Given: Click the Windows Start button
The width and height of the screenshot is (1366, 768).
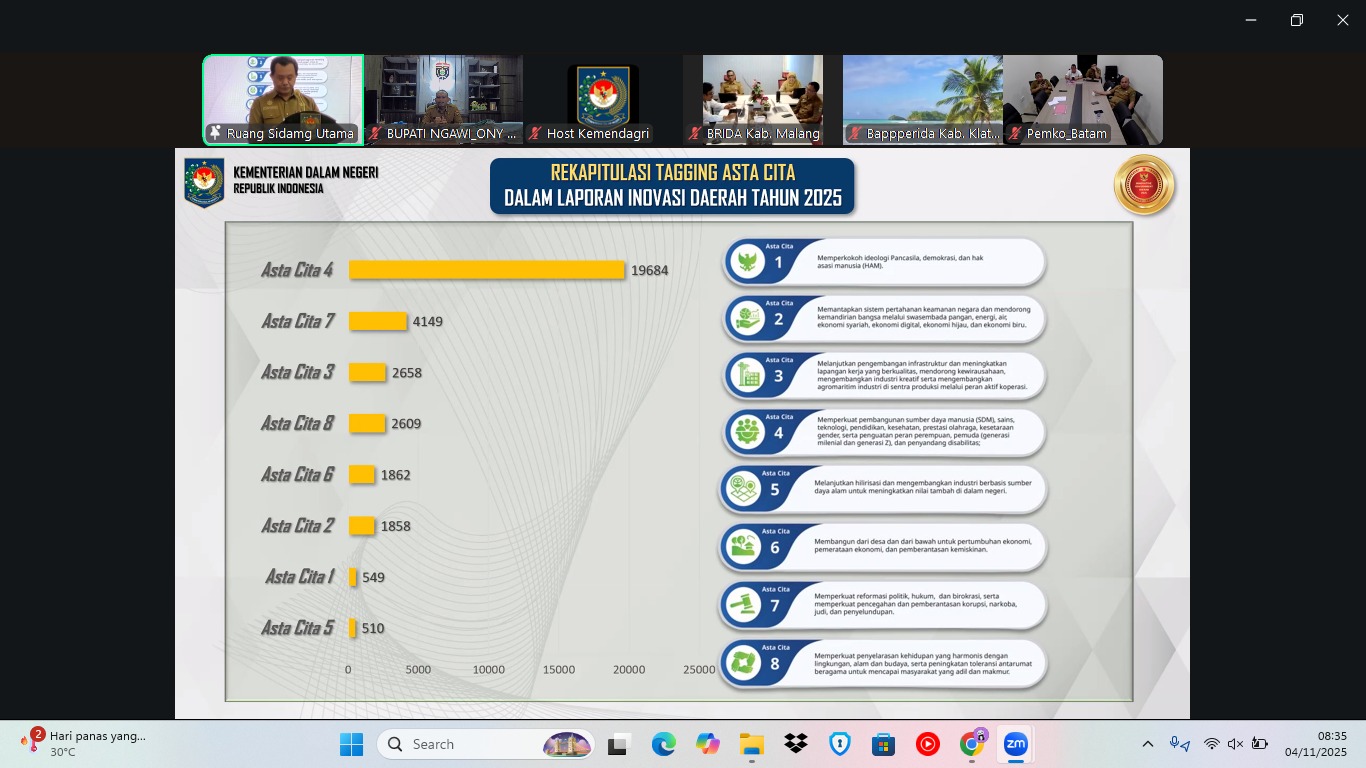Looking at the screenshot, I should pos(352,744).
